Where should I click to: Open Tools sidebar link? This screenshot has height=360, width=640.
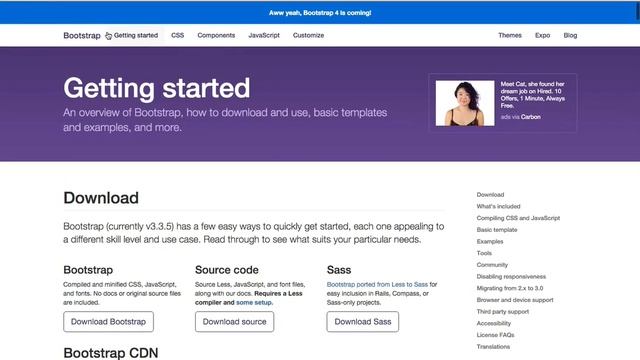(484, 253)
